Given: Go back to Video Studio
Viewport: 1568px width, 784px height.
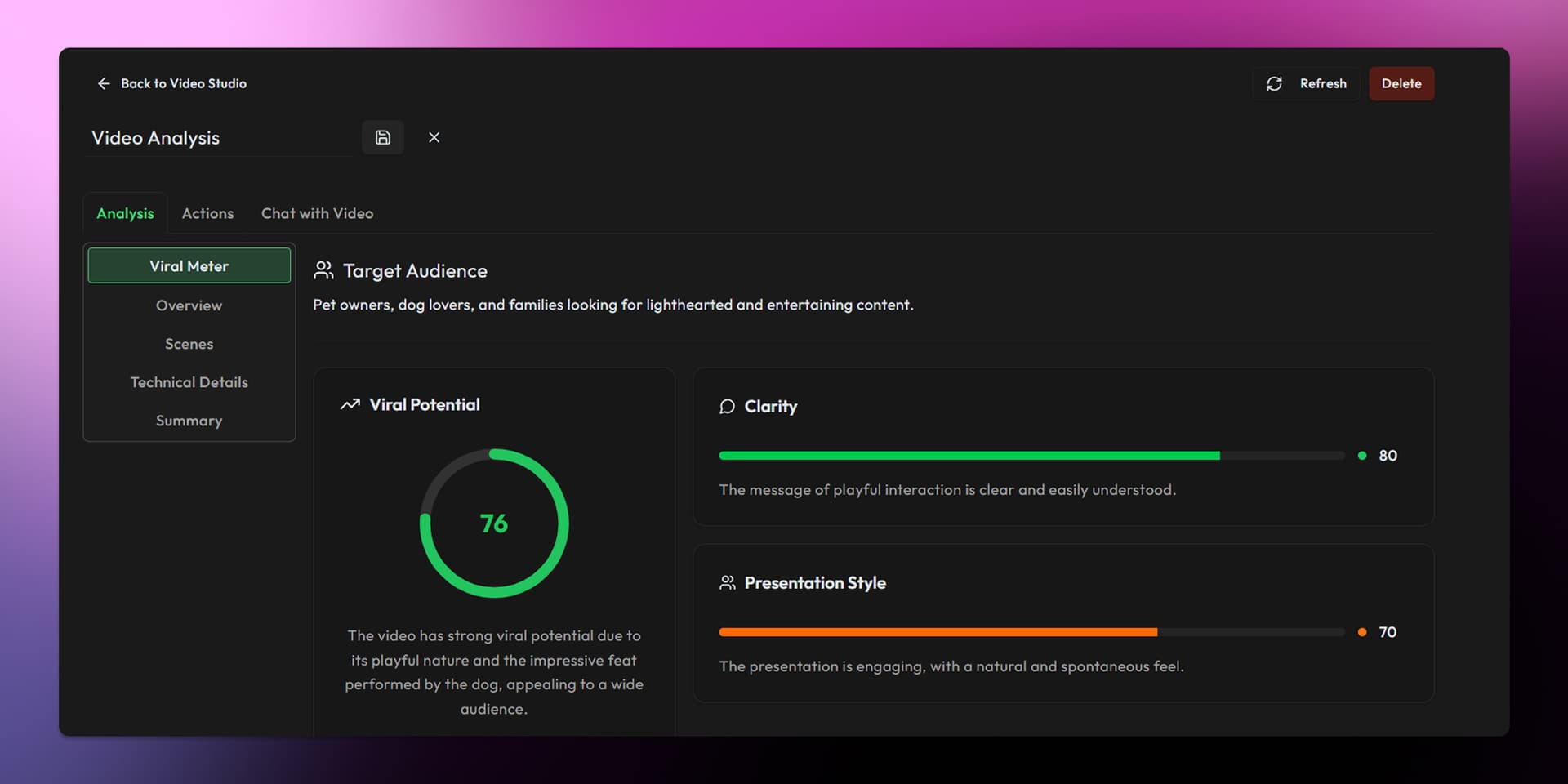Looking at the screenshot, I should (x=183, y=83).
